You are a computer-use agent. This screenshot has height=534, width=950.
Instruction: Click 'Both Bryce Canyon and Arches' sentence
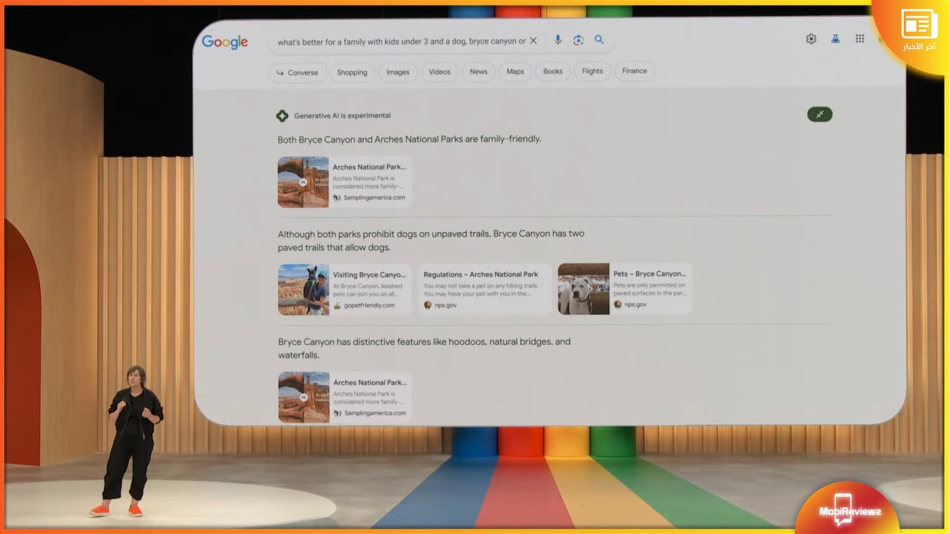click(410, 139)
